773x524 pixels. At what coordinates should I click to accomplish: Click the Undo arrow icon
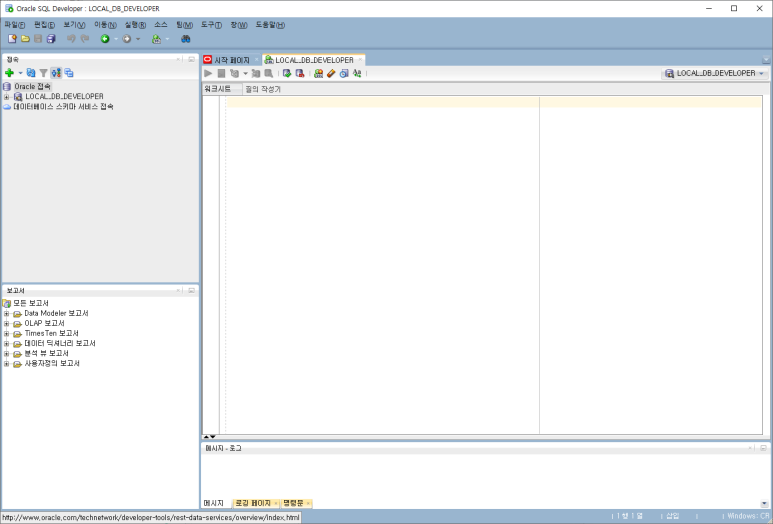point(71,38)
